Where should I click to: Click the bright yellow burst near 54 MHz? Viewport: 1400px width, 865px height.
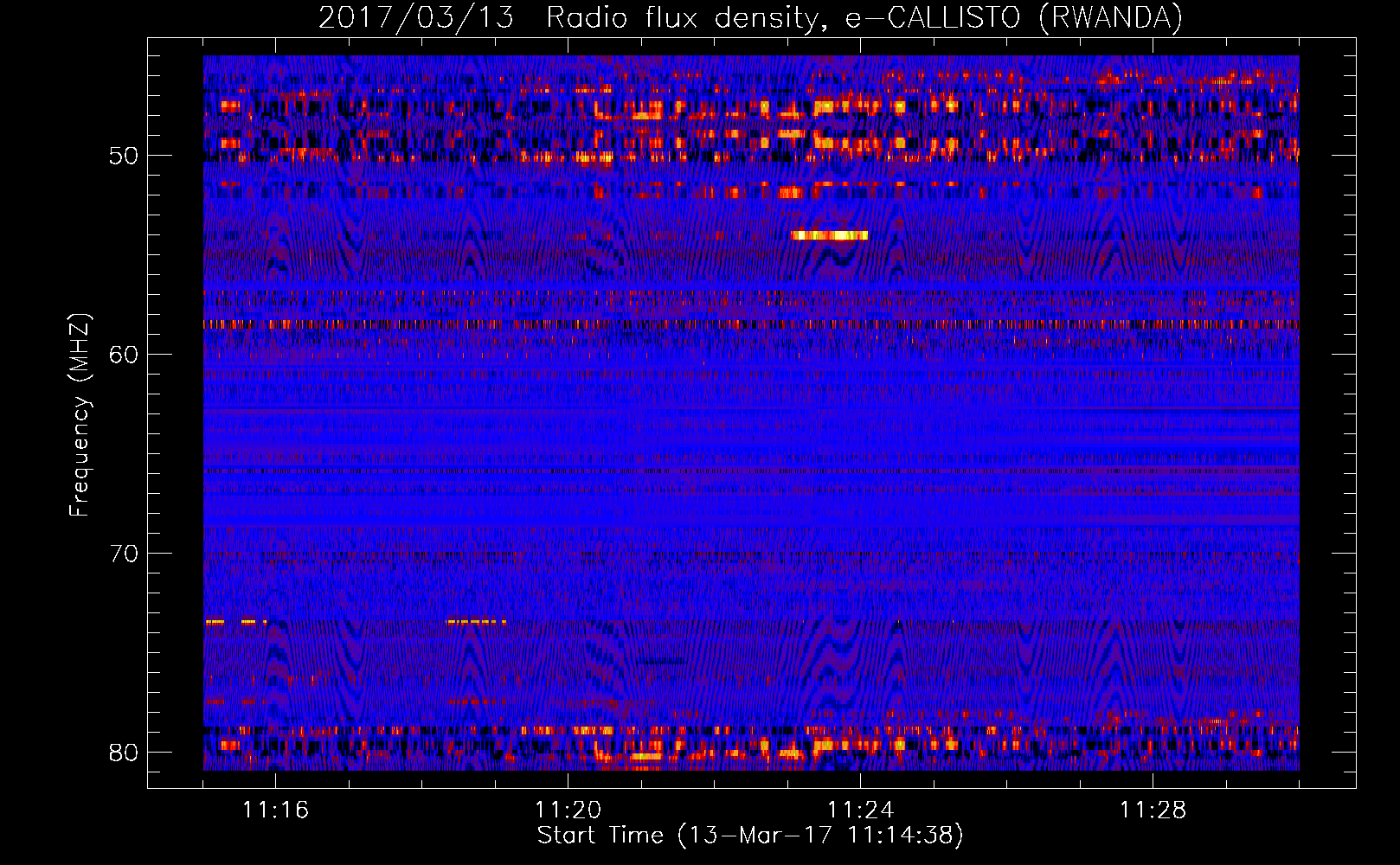point(829,235)
